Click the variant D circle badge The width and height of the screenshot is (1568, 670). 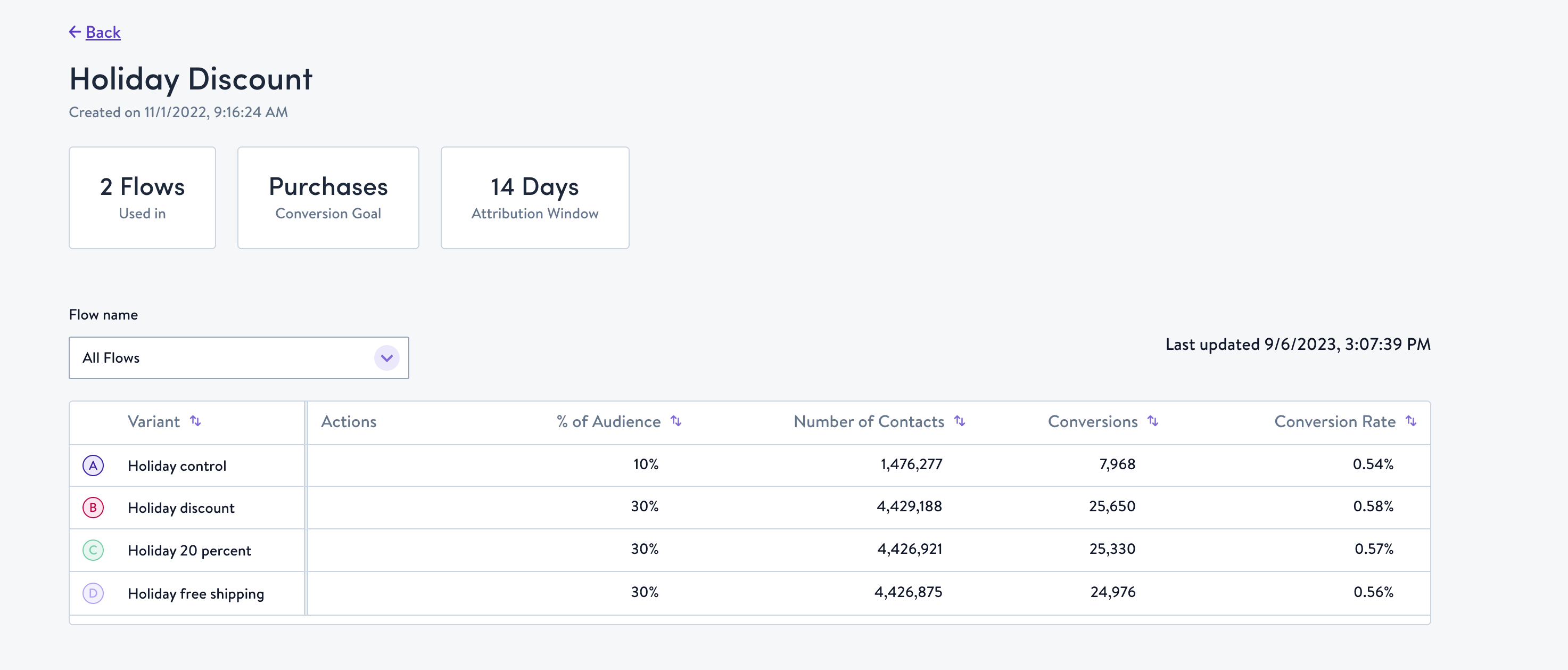(93, 593)
